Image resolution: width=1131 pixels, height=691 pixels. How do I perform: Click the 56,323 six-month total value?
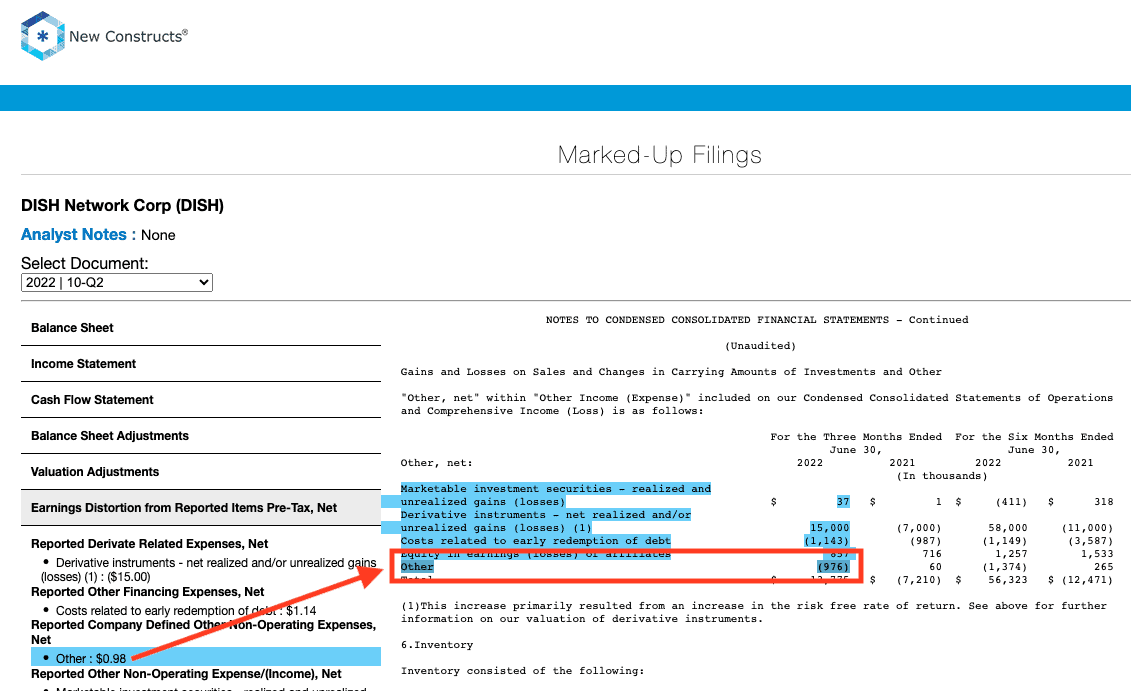[x=1008, y=580]
